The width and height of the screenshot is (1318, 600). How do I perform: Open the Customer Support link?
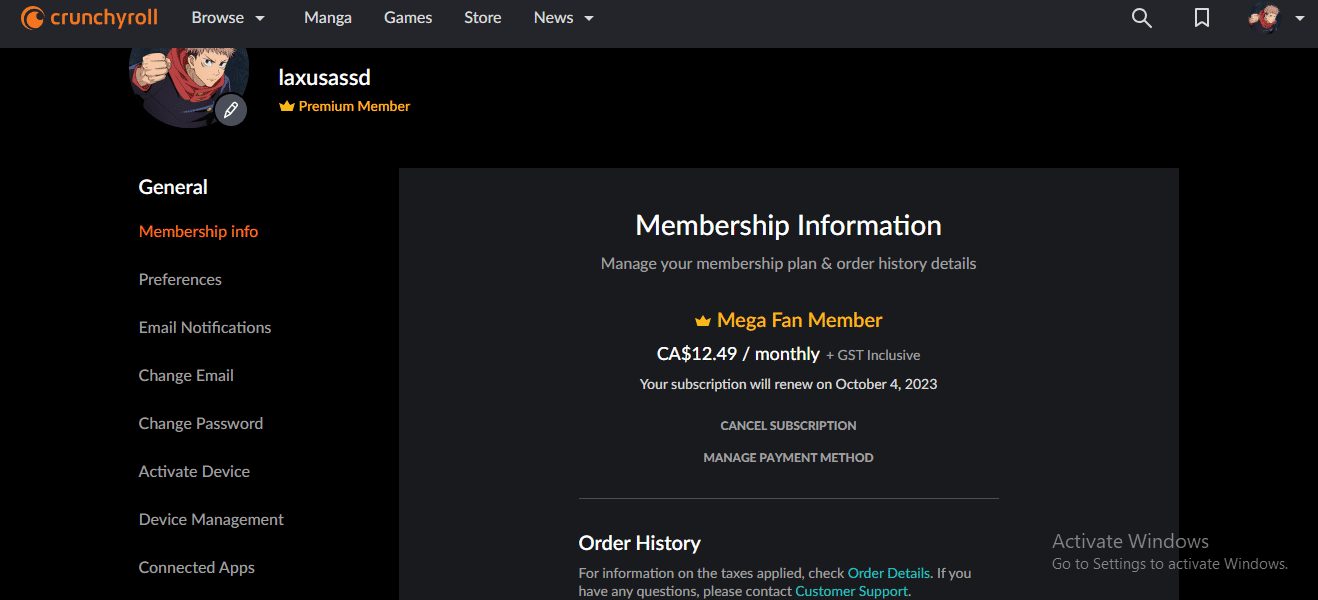click(851, 591)
